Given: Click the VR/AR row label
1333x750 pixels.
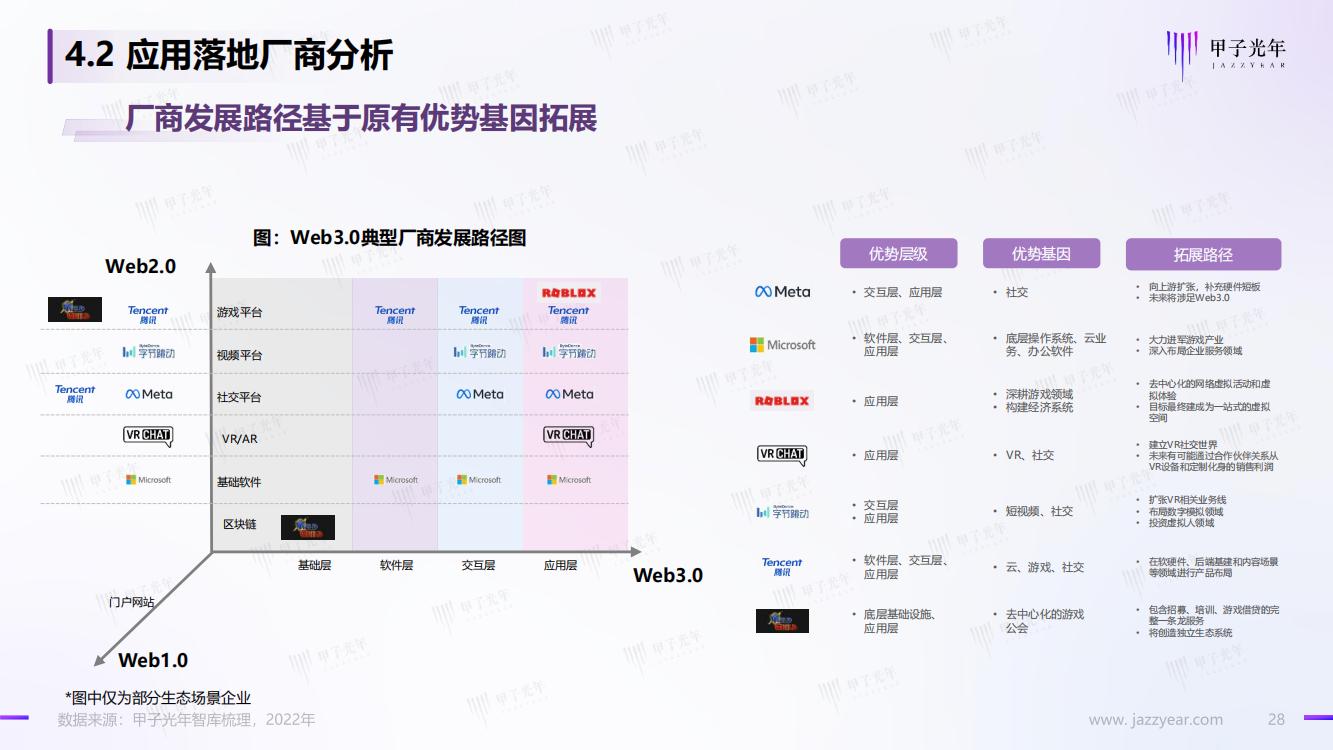Looking at the screenshot, I should click(240, 439).
